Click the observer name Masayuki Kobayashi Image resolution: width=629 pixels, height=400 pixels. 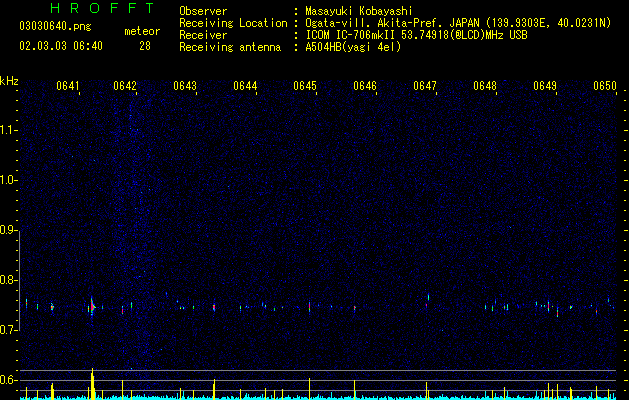(359, 11)
